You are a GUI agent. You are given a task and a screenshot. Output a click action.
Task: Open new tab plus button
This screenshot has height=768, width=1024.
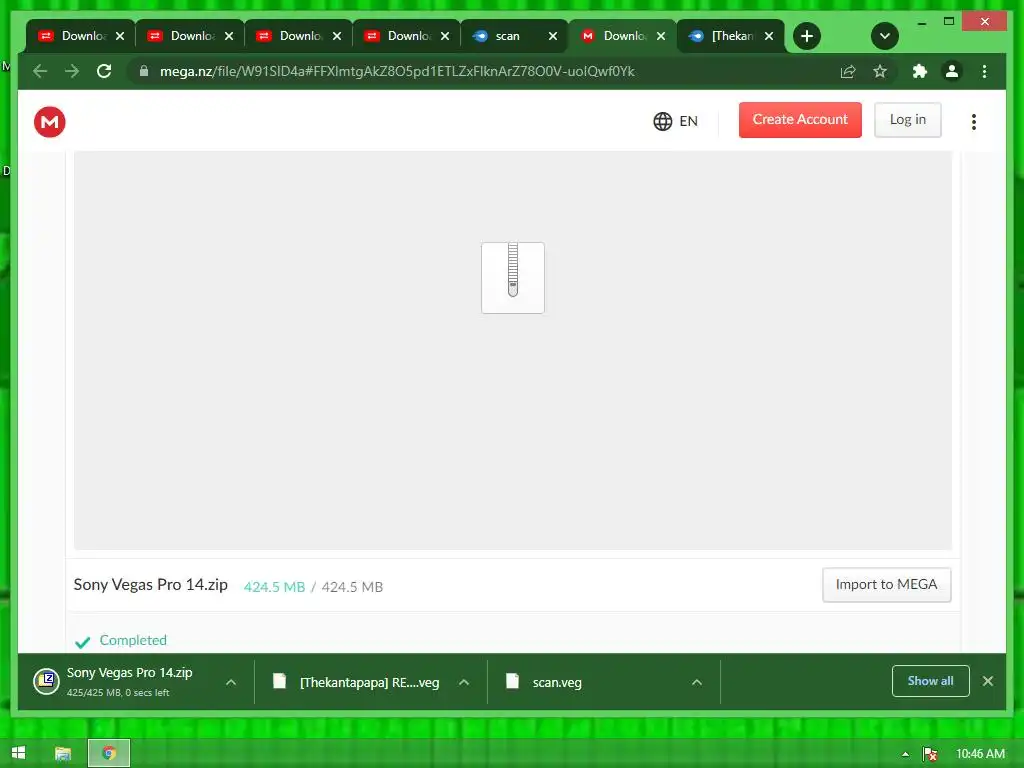pos(807,36)
